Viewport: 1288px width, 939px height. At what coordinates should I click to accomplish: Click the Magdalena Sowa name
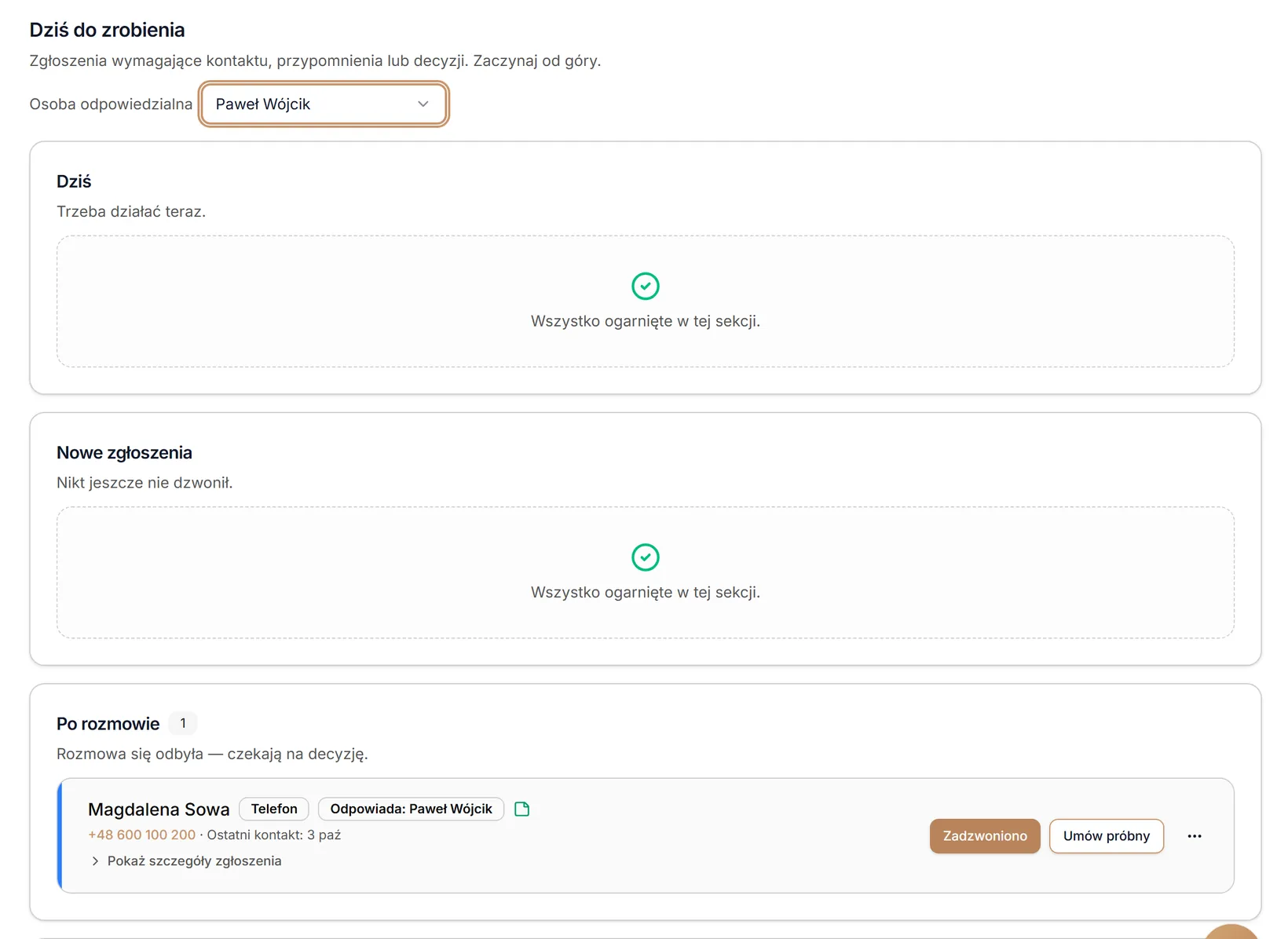(159, 809)
